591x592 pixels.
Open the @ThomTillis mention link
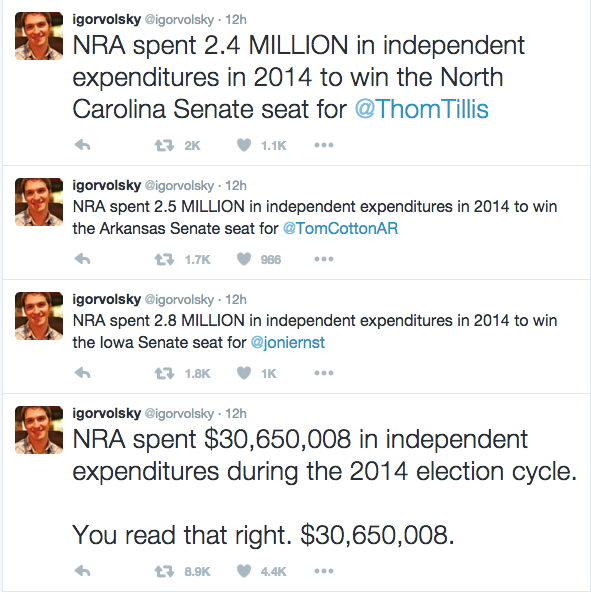tap(421, 109)
